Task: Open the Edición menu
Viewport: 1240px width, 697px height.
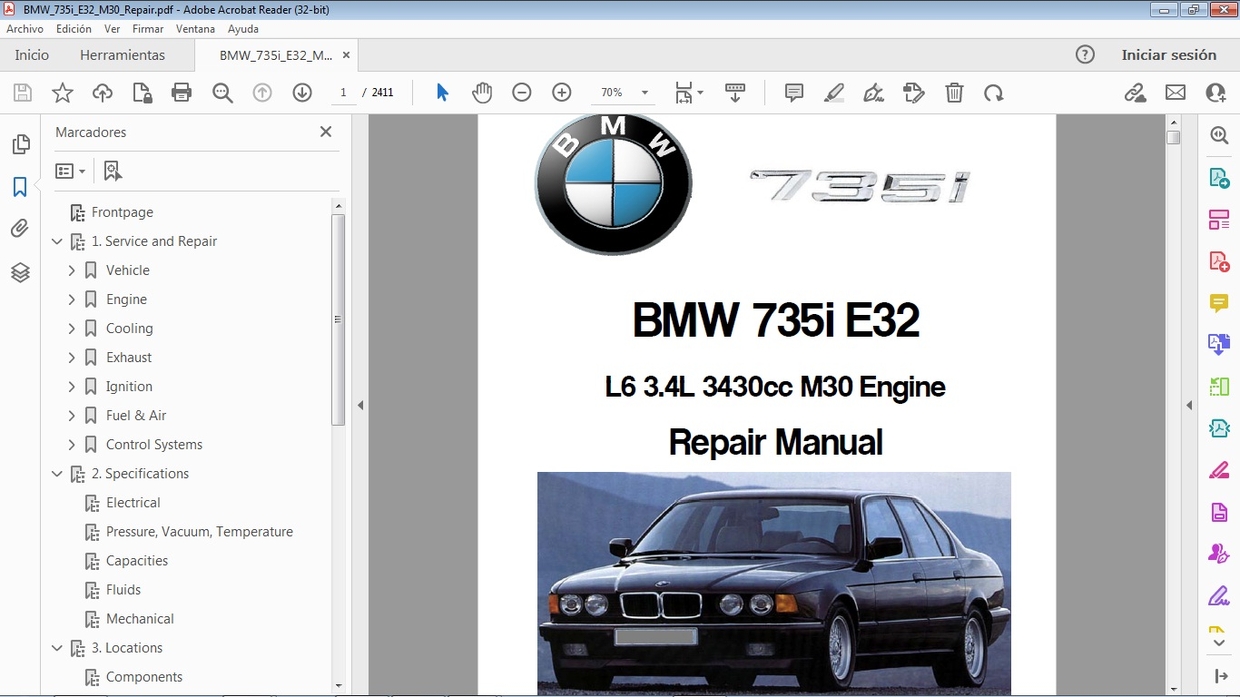Action: (74, 29)
